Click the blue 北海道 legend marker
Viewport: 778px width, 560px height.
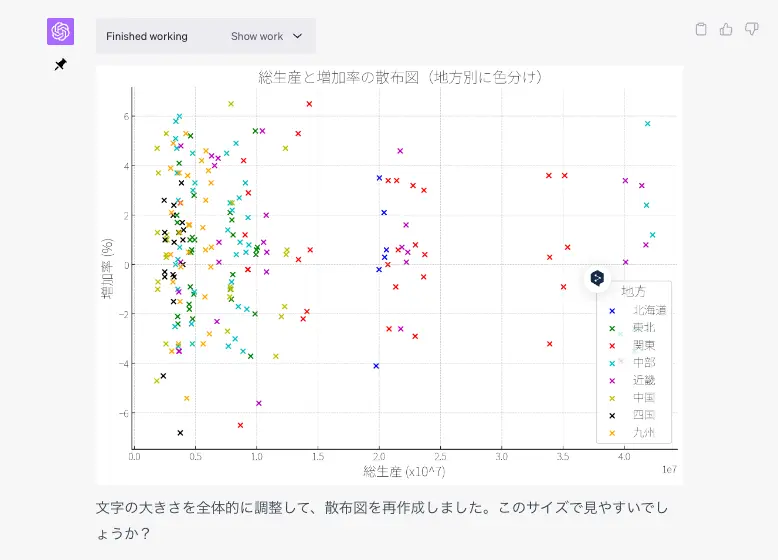coord(612,310)
